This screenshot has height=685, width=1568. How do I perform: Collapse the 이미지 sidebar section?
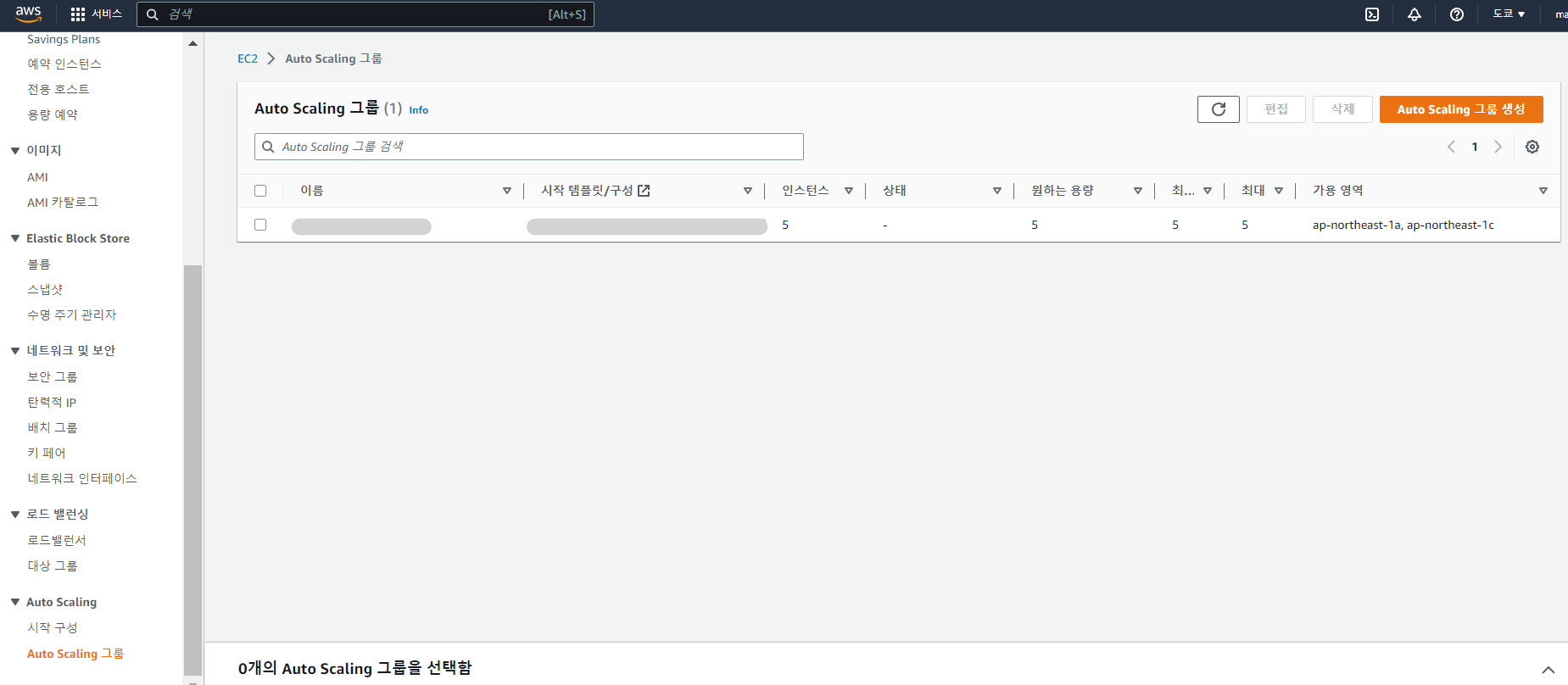pos(15,151)
